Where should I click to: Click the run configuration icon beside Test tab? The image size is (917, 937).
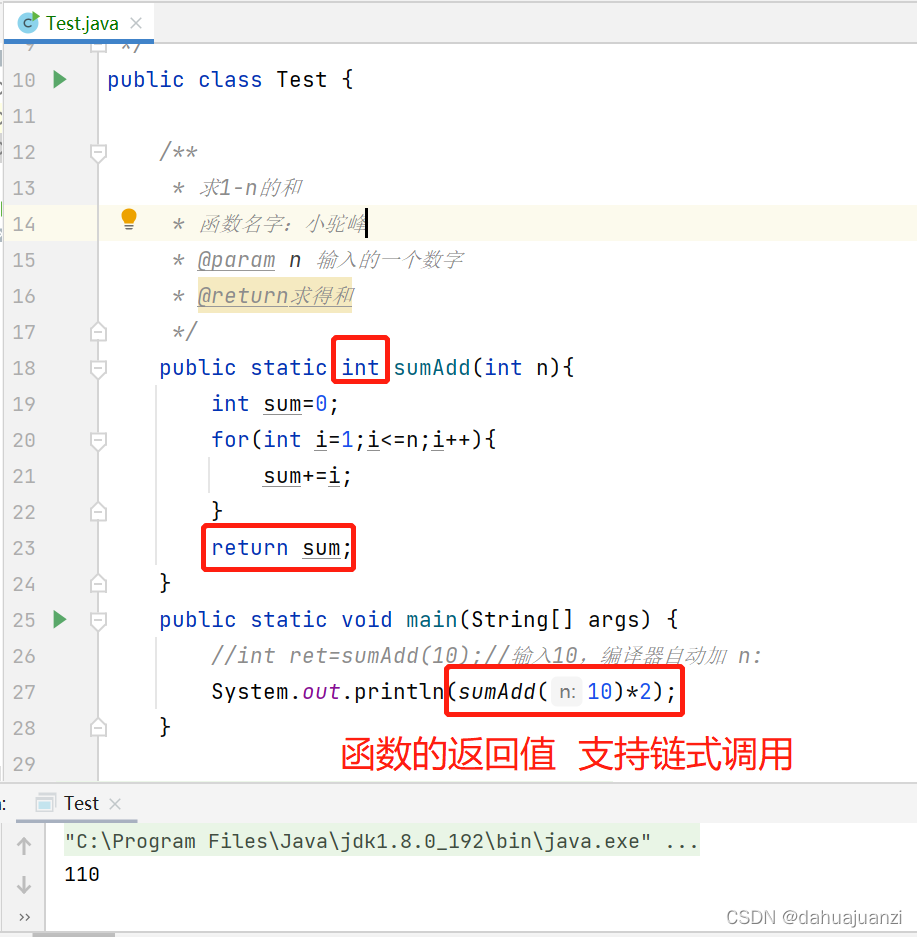click(x=45, y=803)
